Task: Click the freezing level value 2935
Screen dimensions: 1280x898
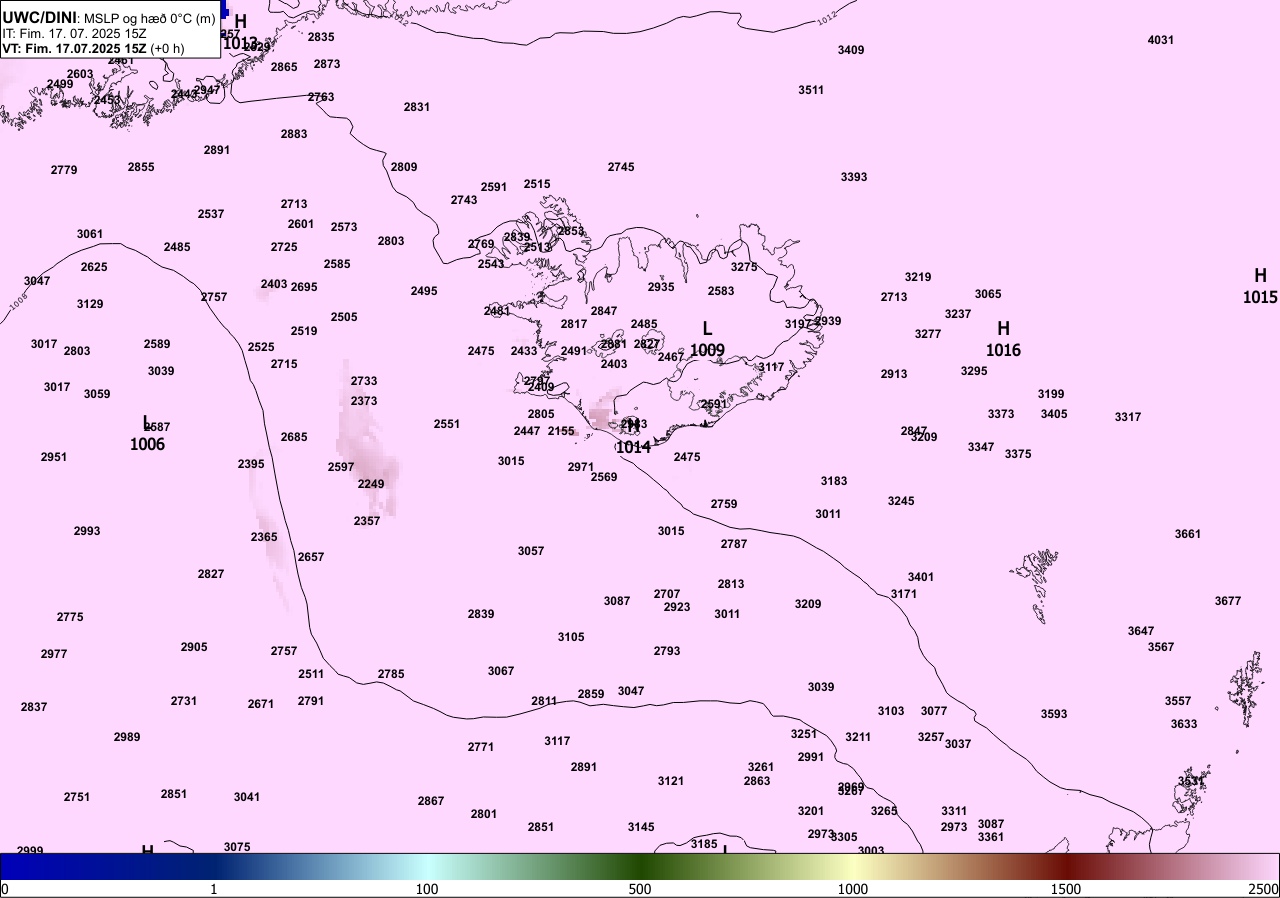Action: [x=661, y=287]
